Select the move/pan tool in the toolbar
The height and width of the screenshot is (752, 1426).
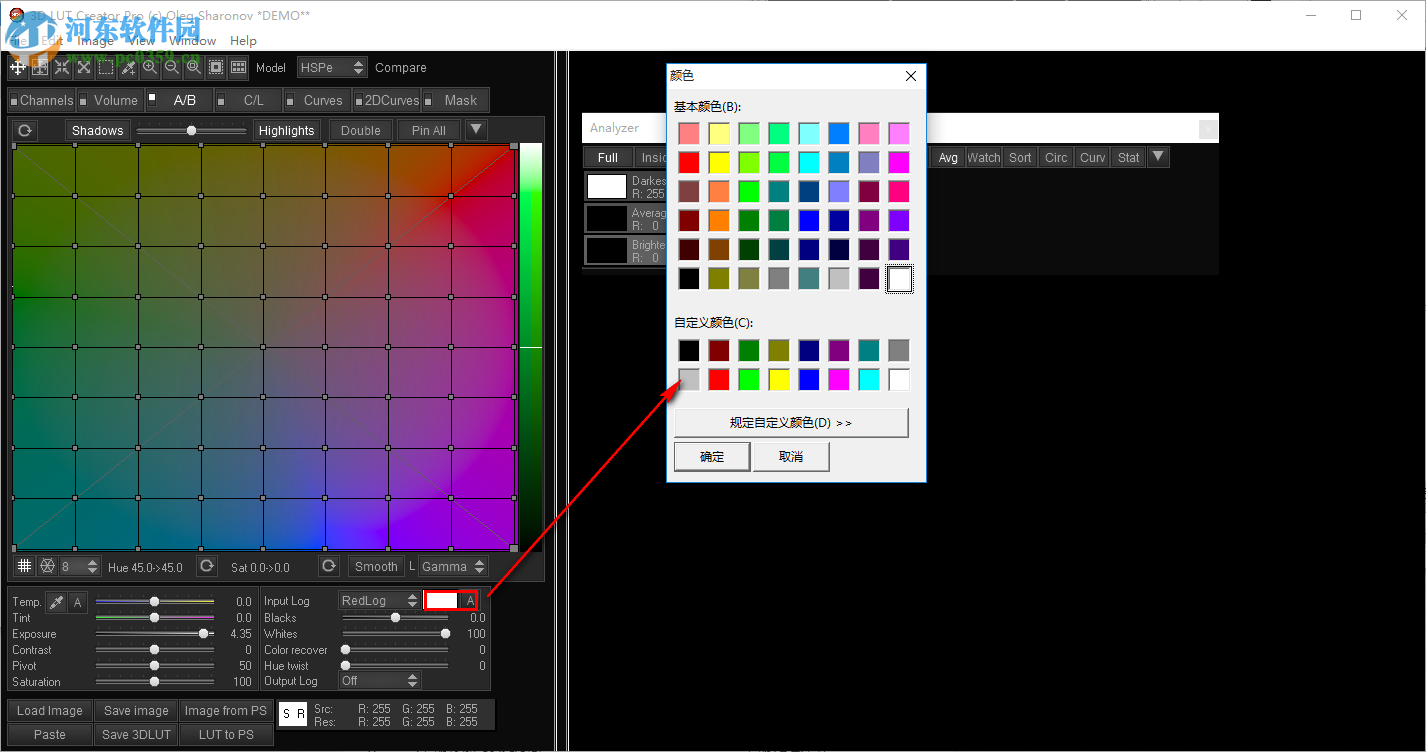[x=17, y=67]
